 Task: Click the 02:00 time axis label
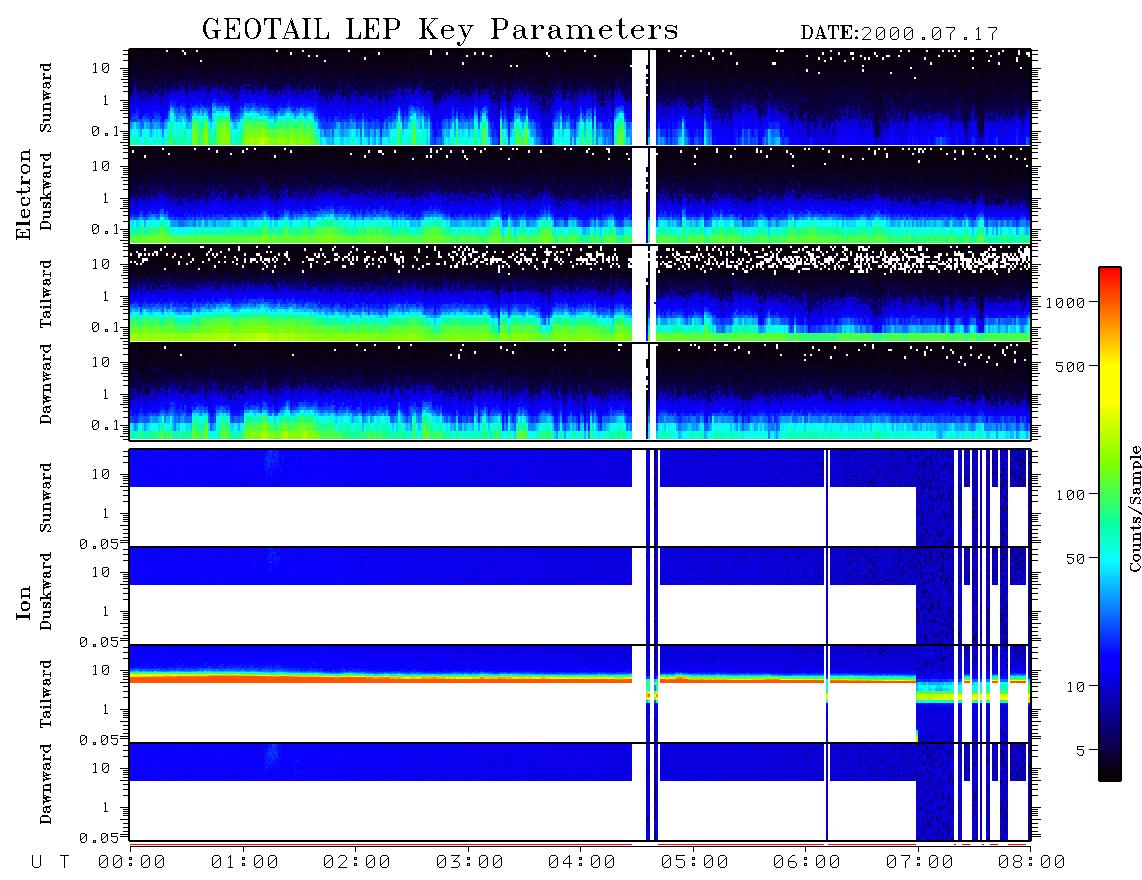pos(357,863)
